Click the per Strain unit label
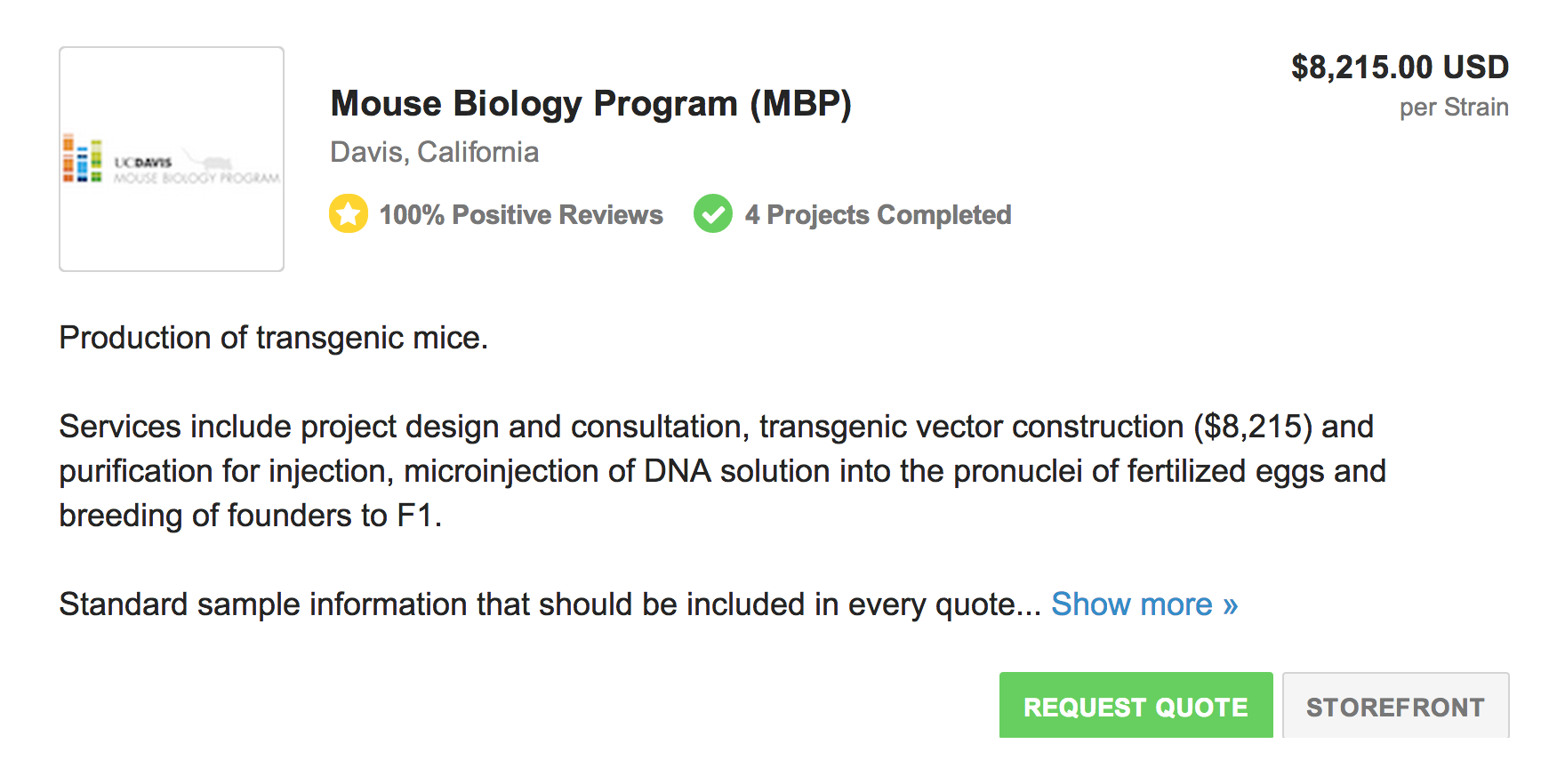This screenshot has height=784, width=1565. point(1454,108)
